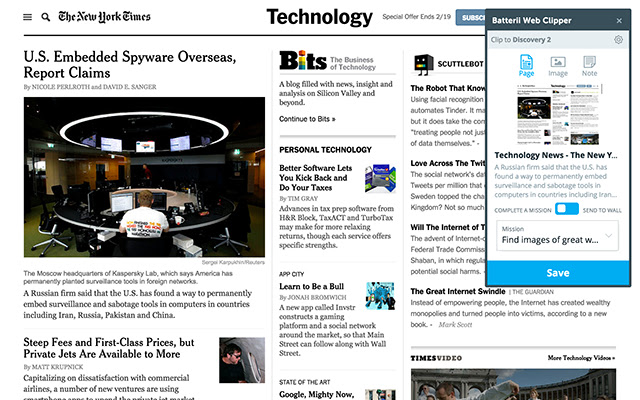Follow 'Continue to Bits »' link
Screen dimensions: 640x400
307,119
